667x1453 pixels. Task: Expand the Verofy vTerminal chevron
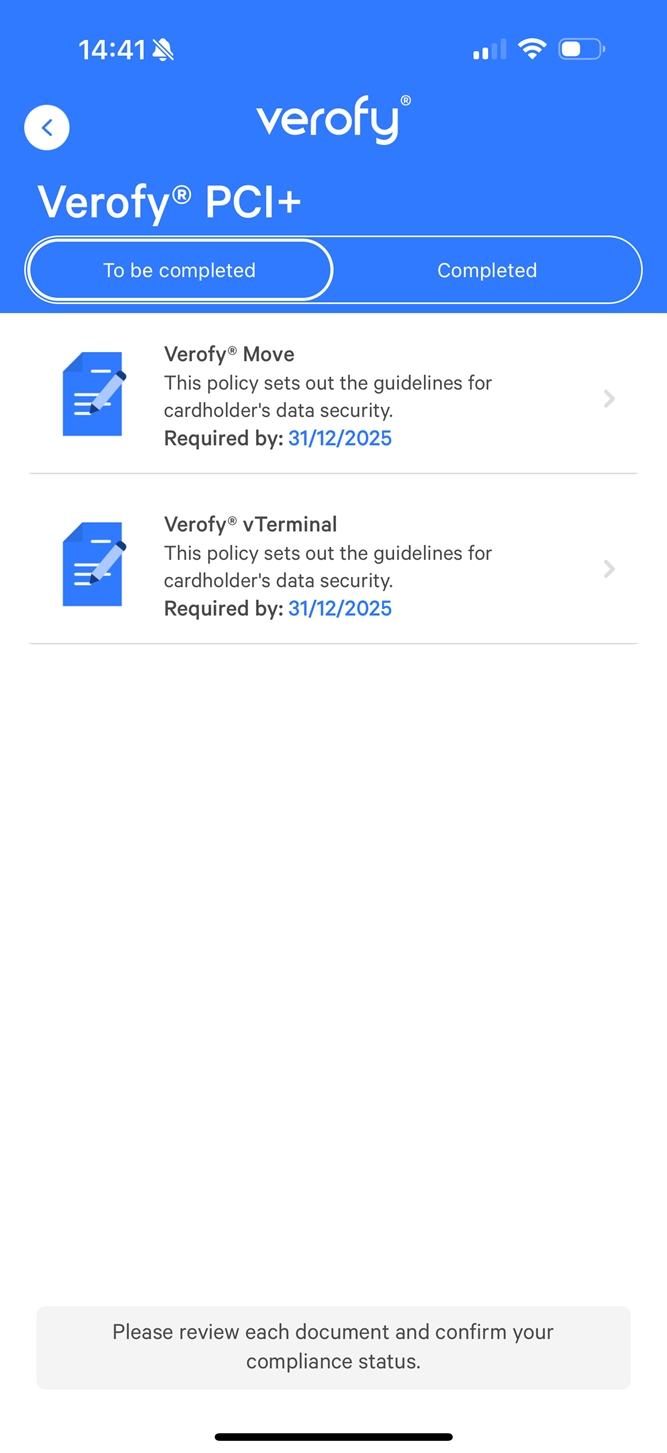click(609, 569)
